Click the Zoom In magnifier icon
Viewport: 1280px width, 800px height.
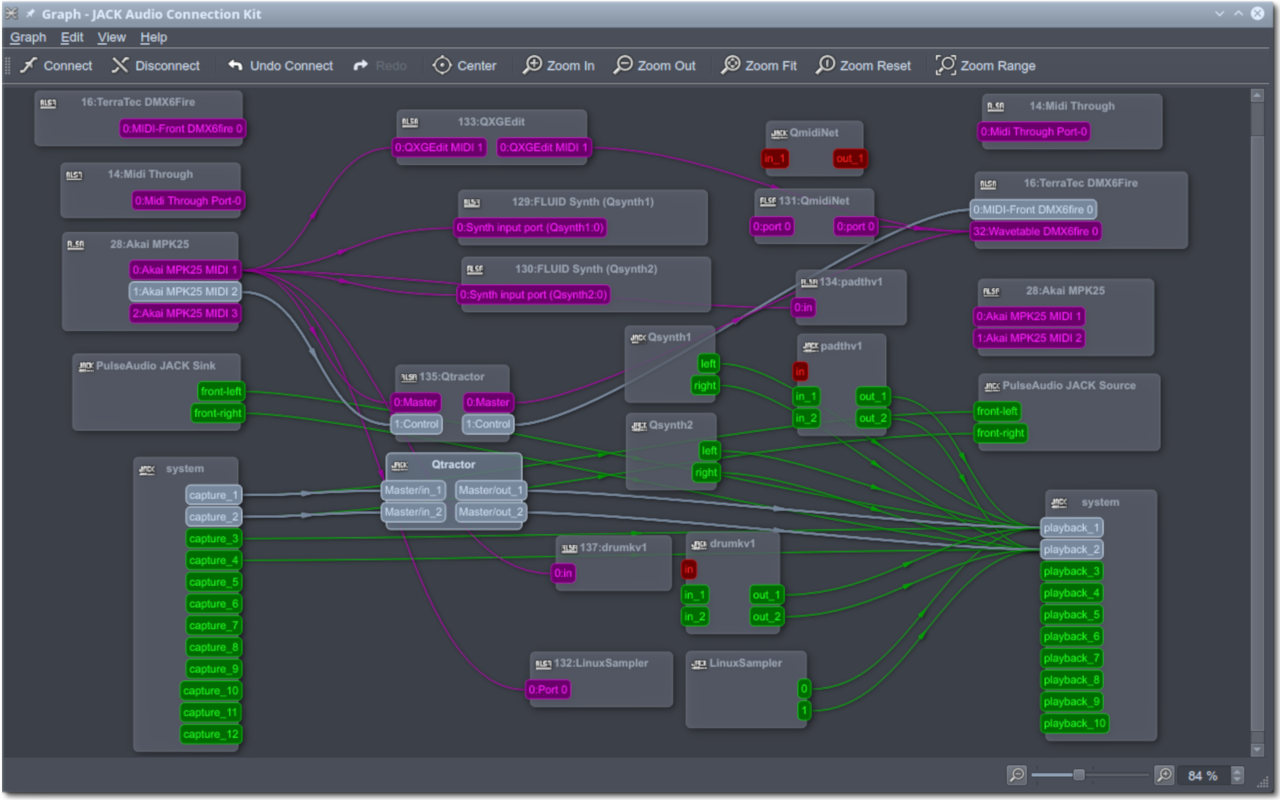pos(533,65)
